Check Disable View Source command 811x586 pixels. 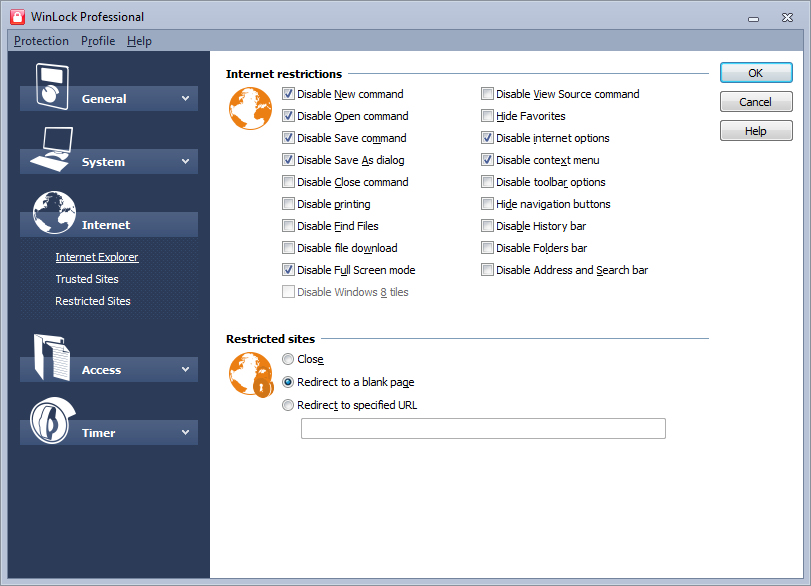(487, 94)
